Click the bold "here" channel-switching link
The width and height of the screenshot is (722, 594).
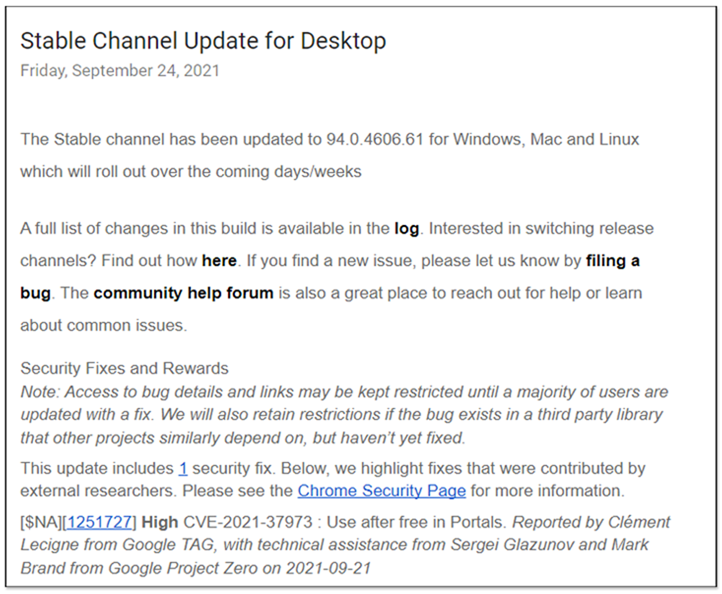tap(219, 261)
